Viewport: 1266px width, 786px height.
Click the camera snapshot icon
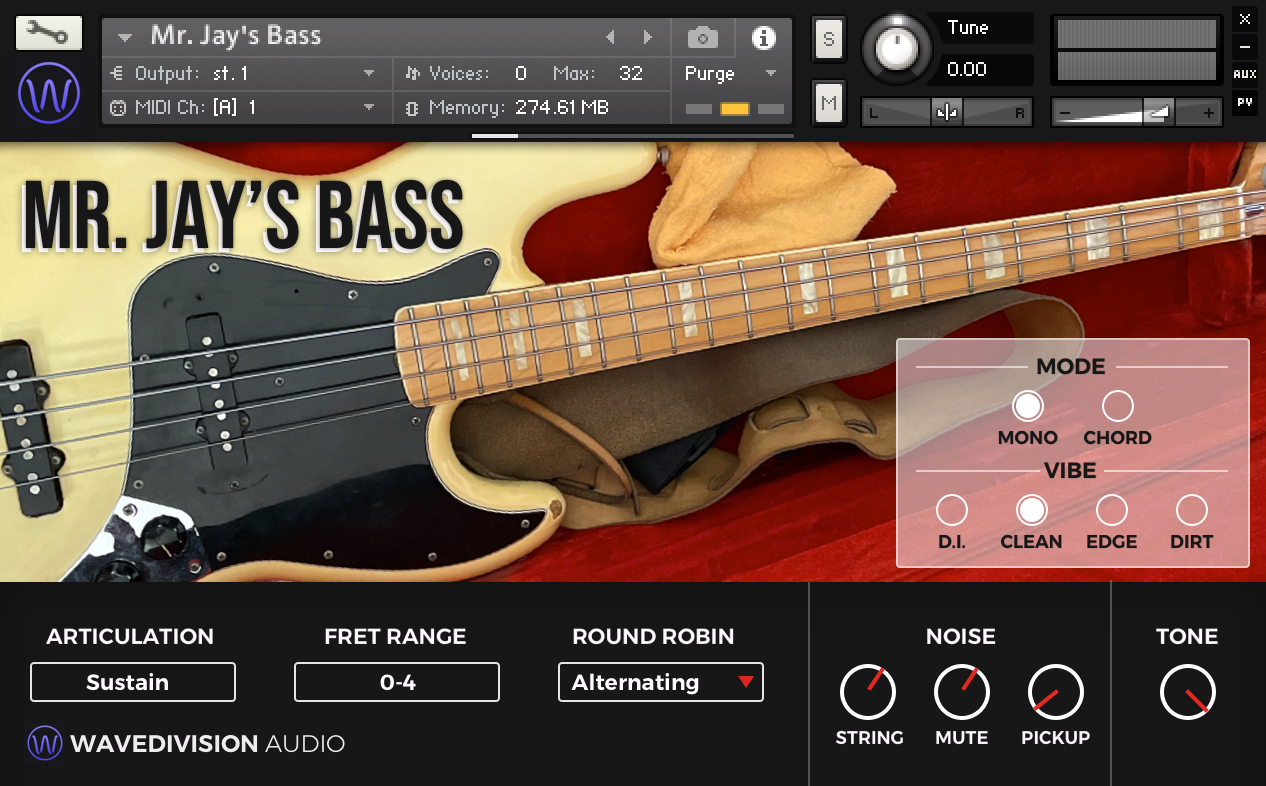(x=701, y=36)
